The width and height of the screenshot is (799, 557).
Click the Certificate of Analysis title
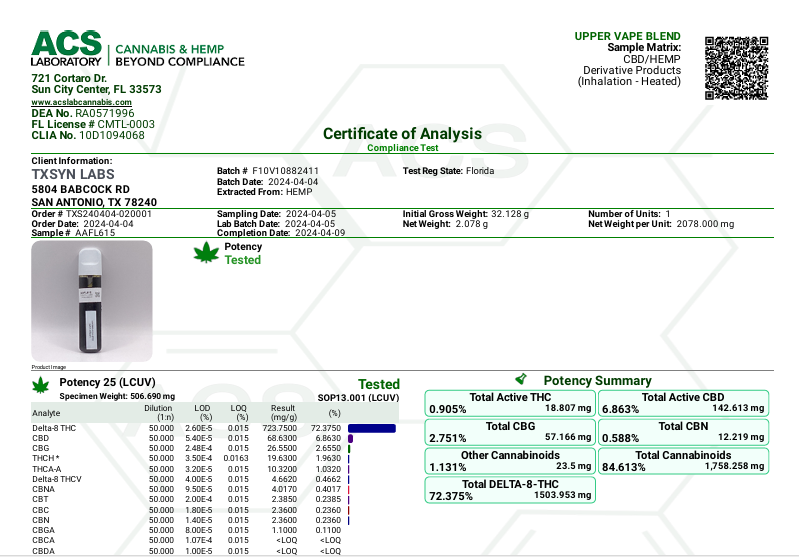coord(403,134)
